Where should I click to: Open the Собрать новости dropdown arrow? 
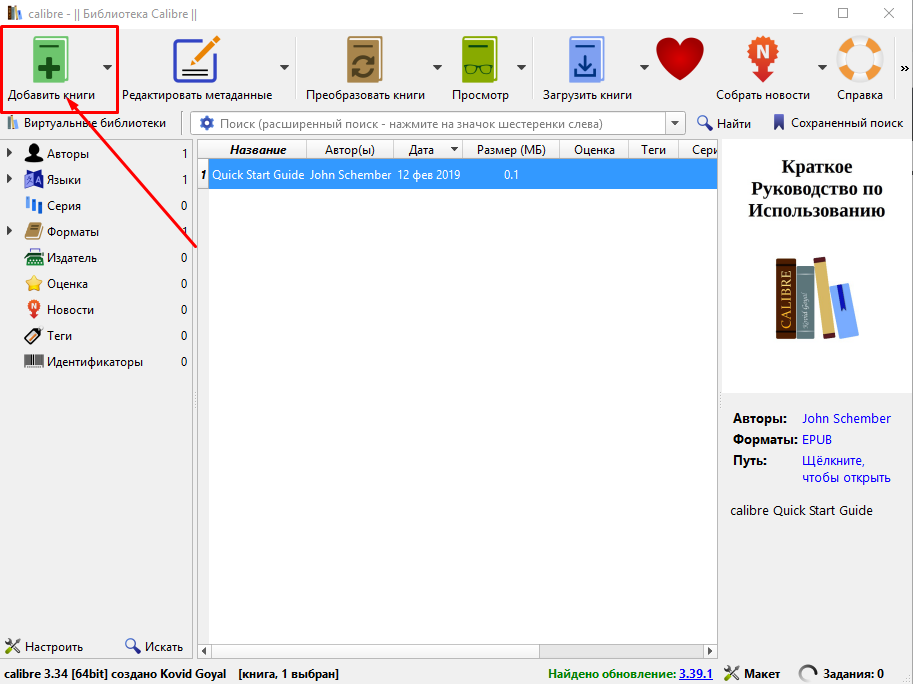point(822,68)
